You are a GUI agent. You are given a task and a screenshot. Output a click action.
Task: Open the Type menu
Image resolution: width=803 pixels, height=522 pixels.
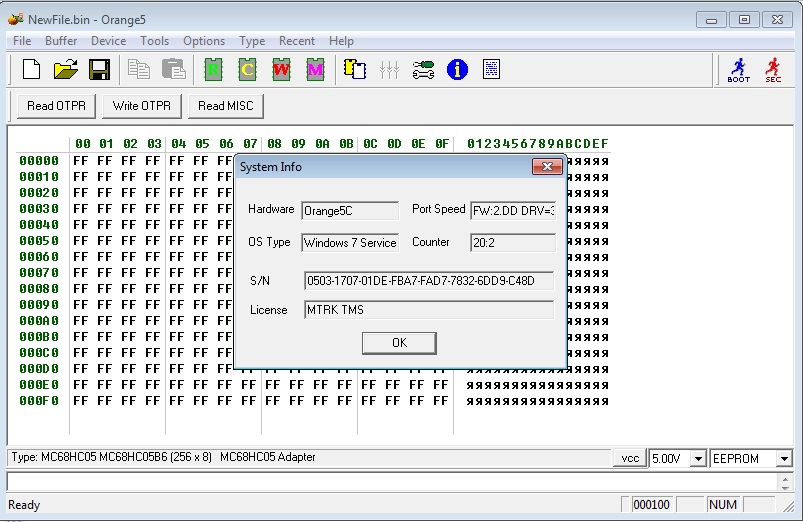click(252, 41)
